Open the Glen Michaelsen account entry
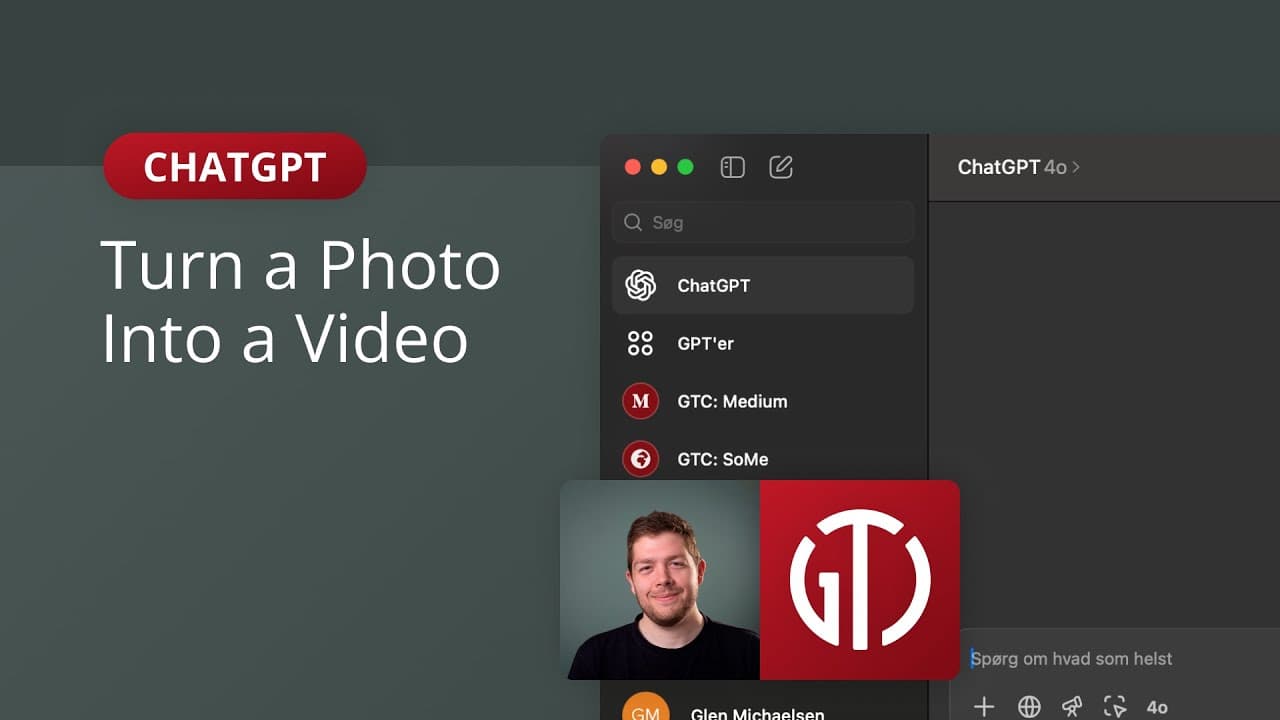The height and width of the screenshot is (720, 1280). [x=757, y=712]
